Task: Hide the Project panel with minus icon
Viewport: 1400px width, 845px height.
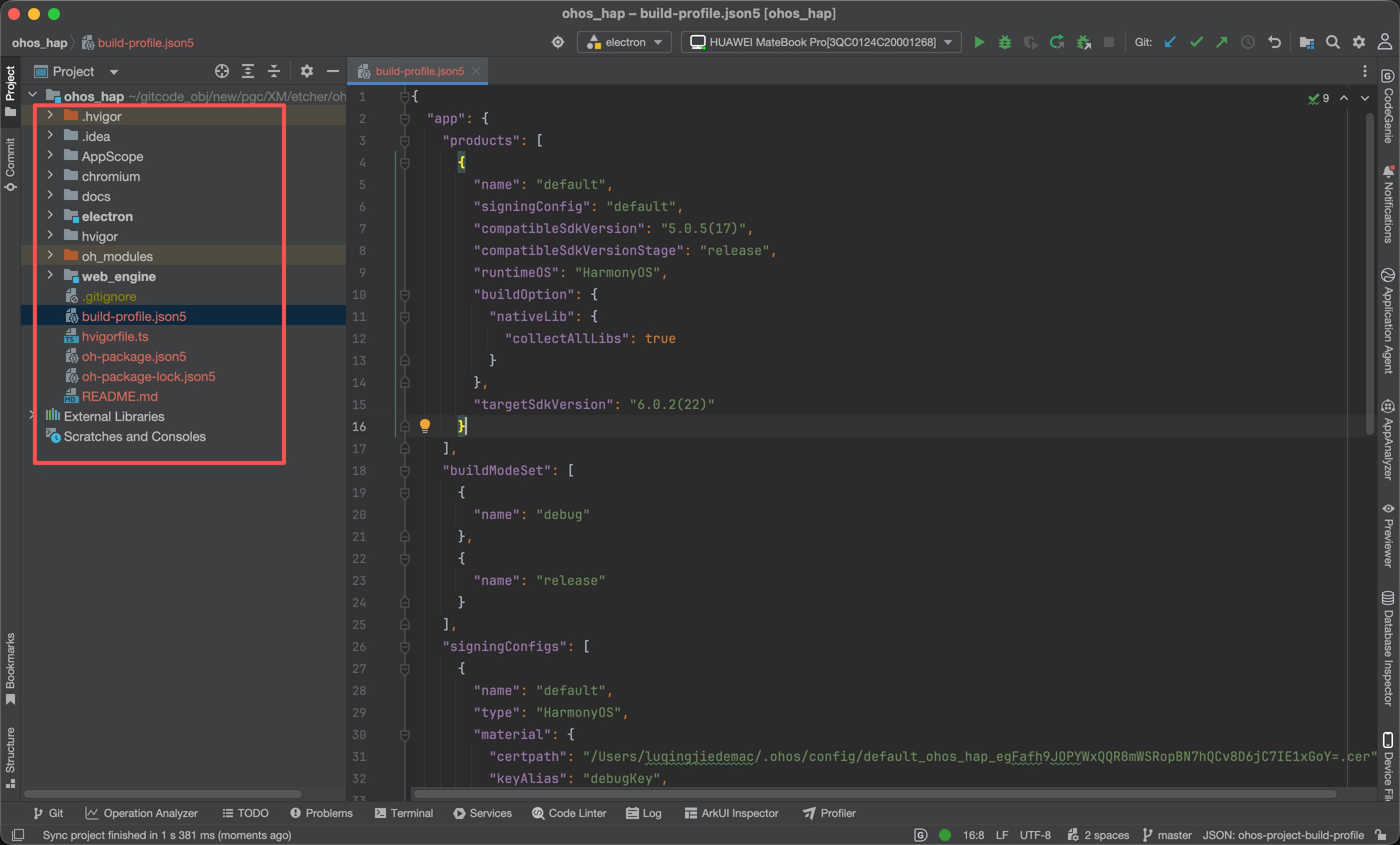Action: (333, 71)
